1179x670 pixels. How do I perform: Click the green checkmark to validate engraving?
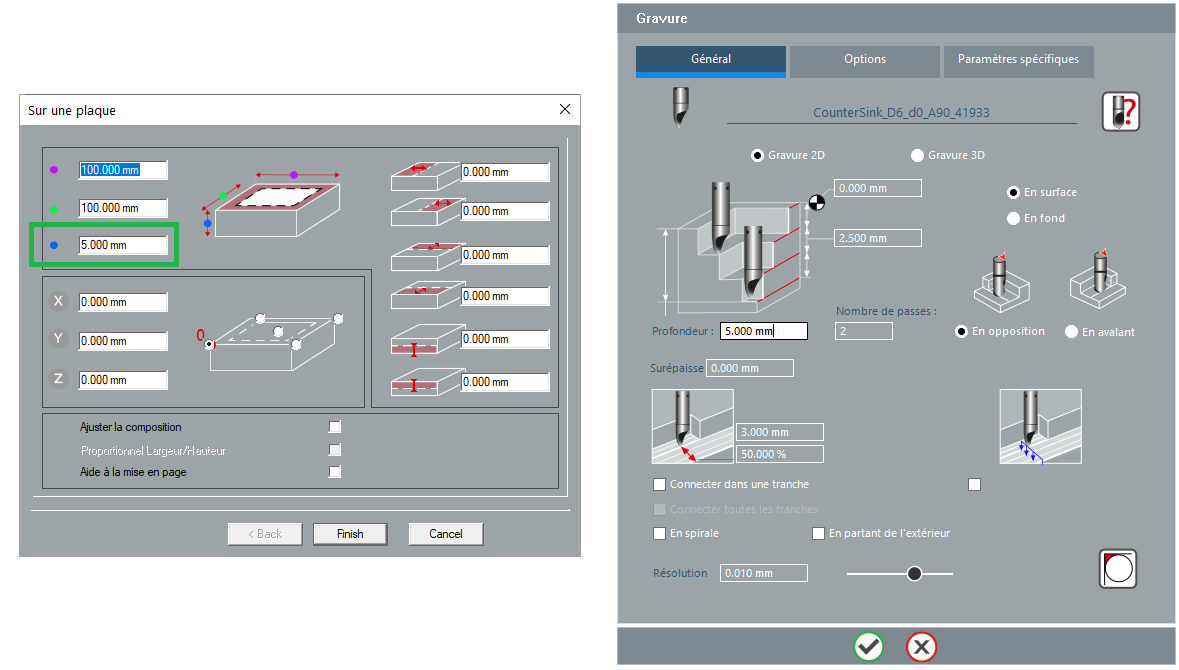coord(869,647)
